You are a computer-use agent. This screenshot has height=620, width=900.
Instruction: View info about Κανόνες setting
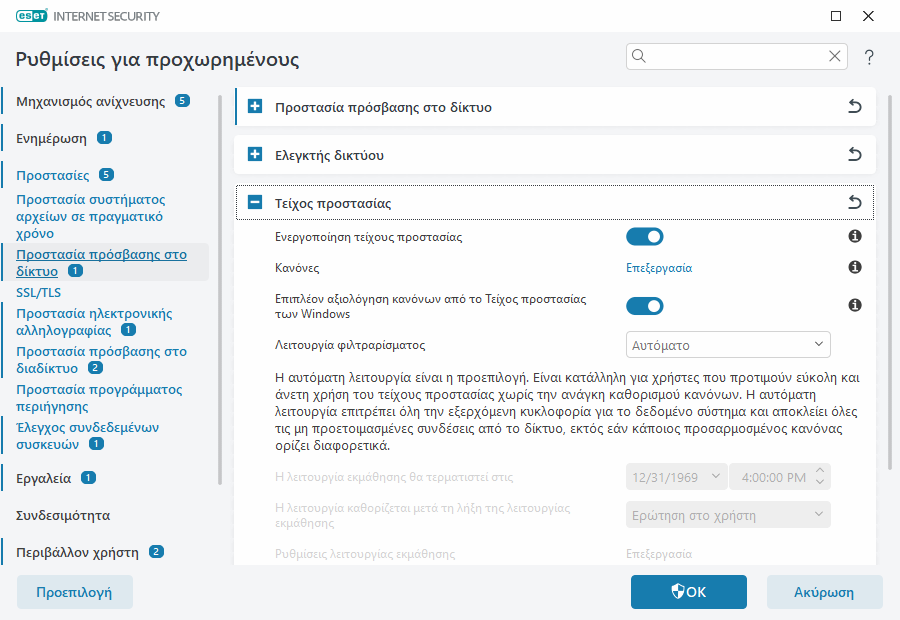(854, 267)
